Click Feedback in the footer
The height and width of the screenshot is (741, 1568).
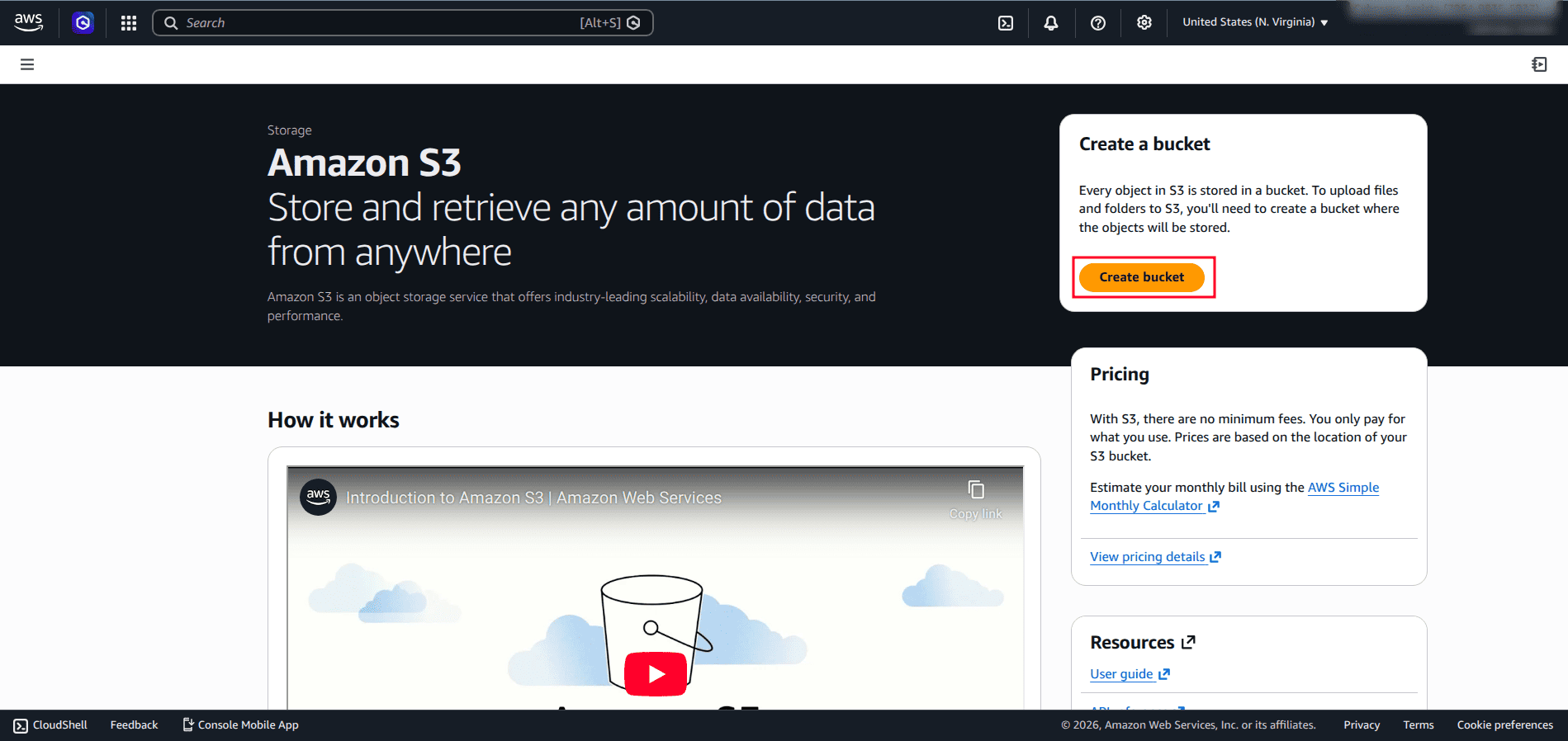point(134,725)
